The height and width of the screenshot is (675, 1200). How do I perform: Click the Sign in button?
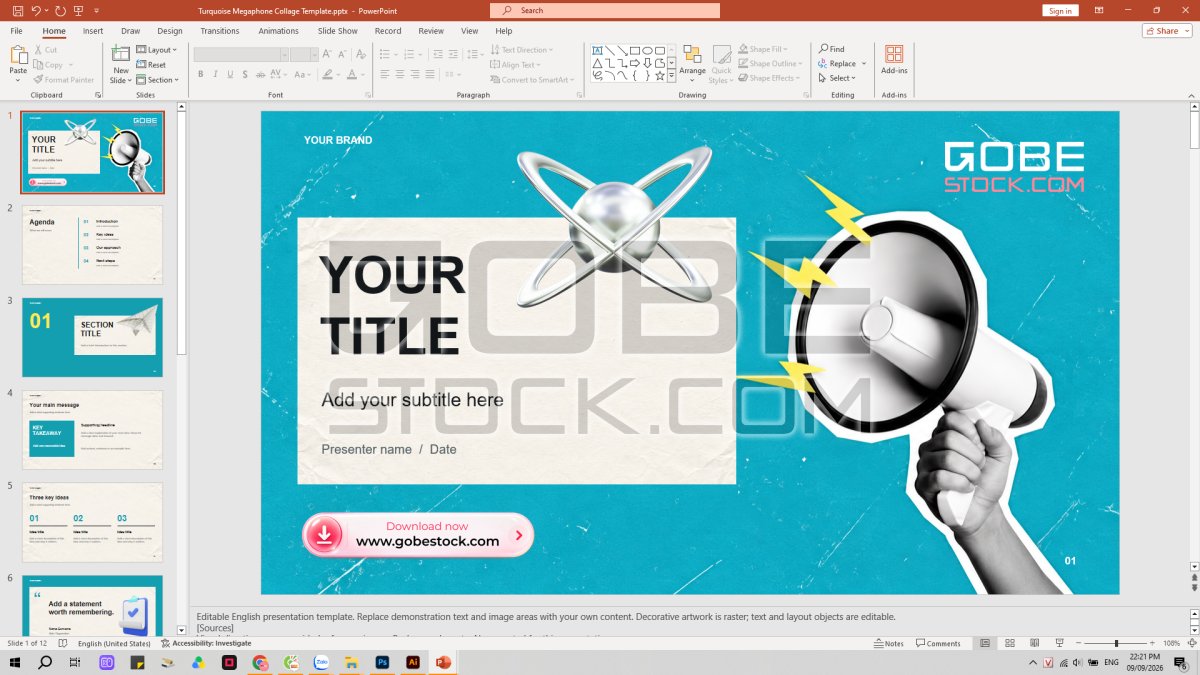point(1060,11)
